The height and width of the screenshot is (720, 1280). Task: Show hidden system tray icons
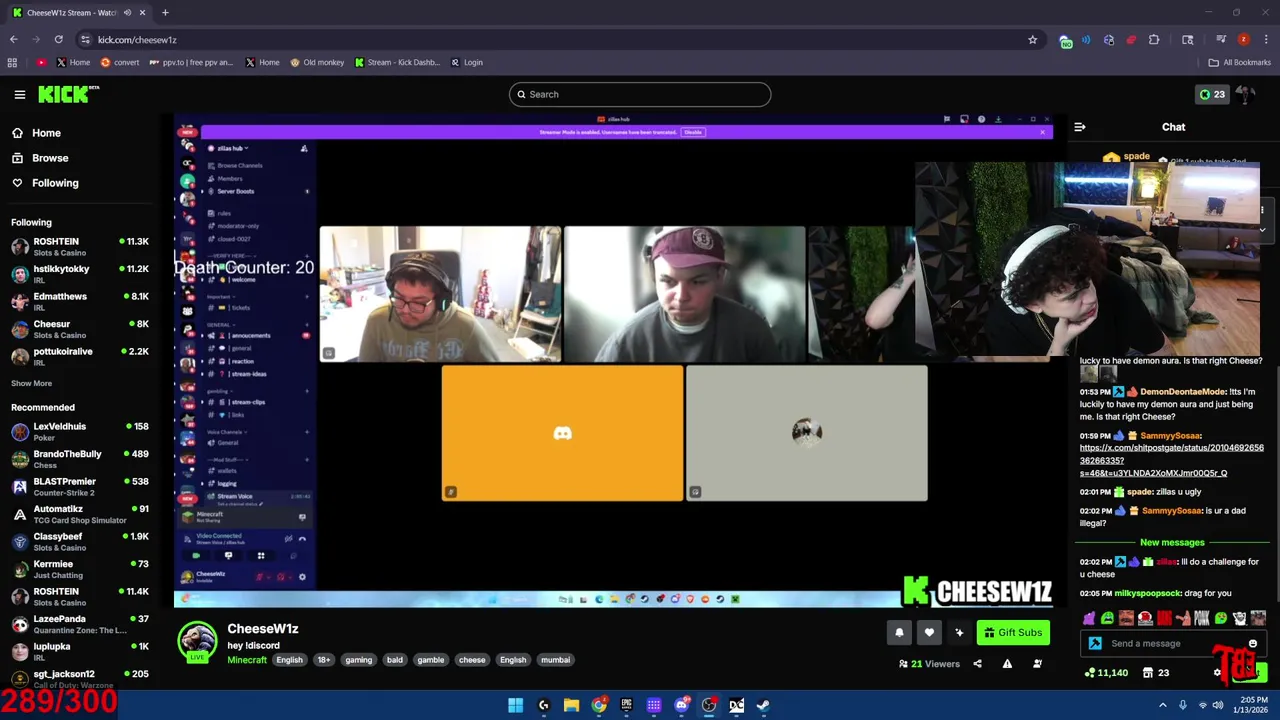[x=1162, y=705]
